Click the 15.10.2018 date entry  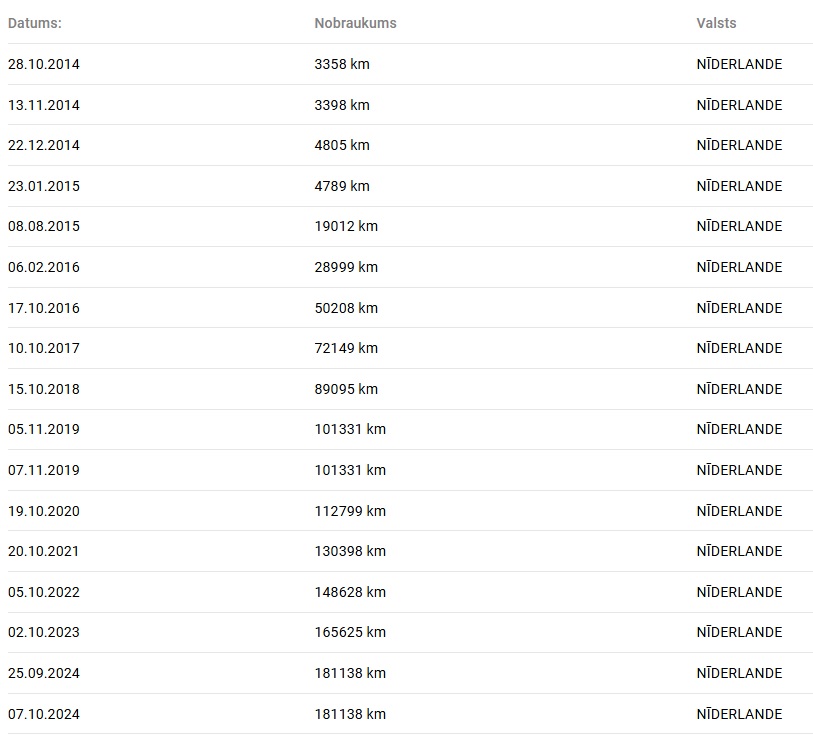point(44,389)
